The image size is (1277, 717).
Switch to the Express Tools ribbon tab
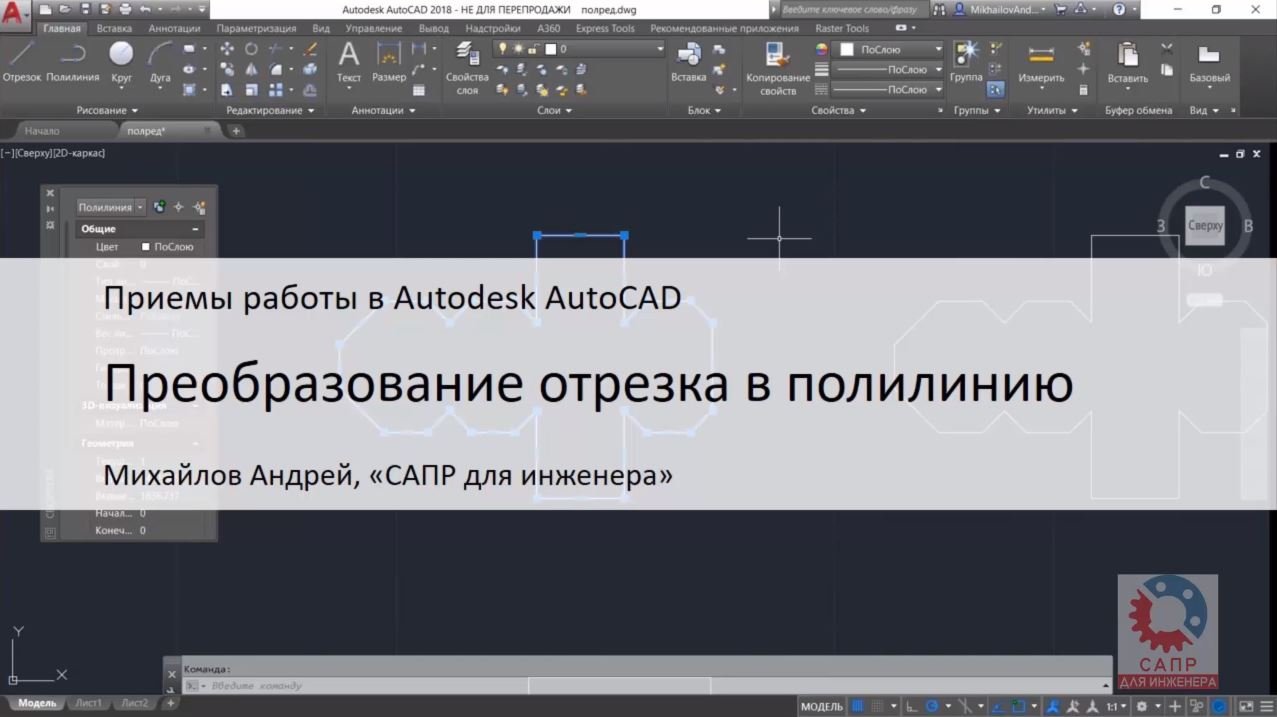(x=605, y=29)
